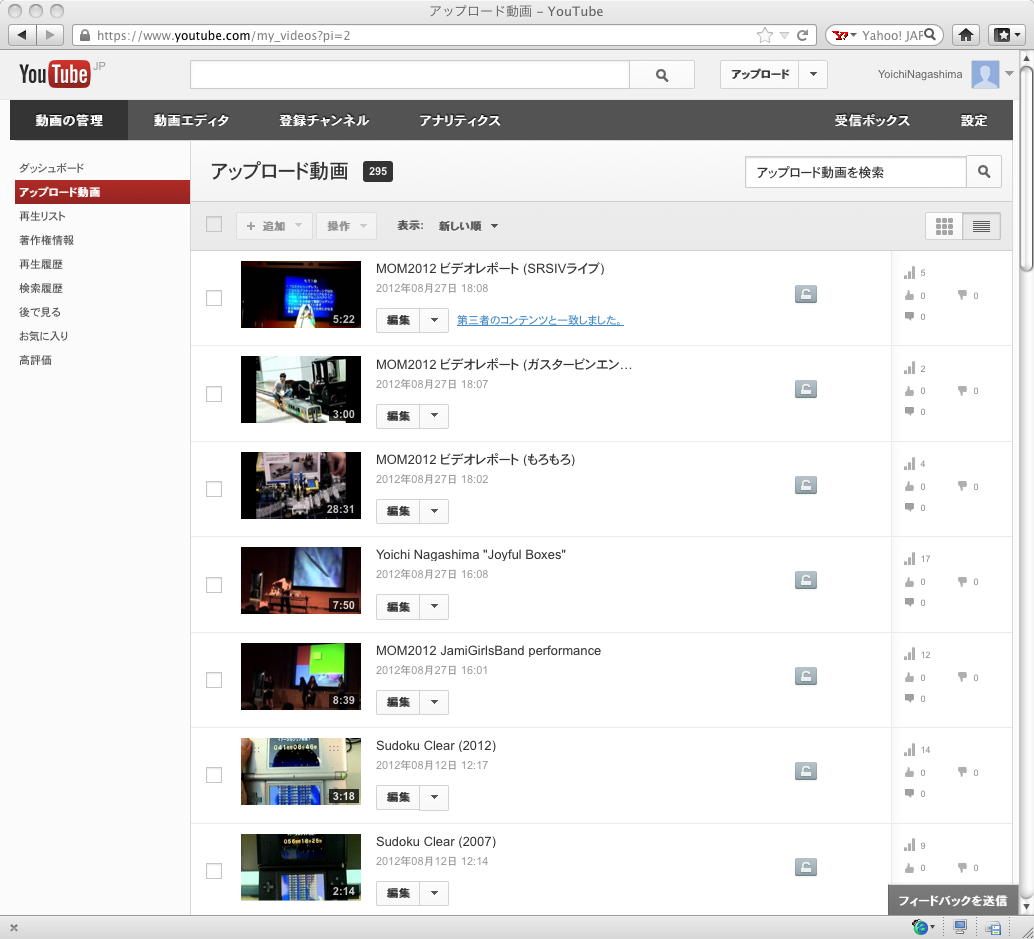Open the 操作 actions dropdown
1034x939 pixels.
(346, 226)
